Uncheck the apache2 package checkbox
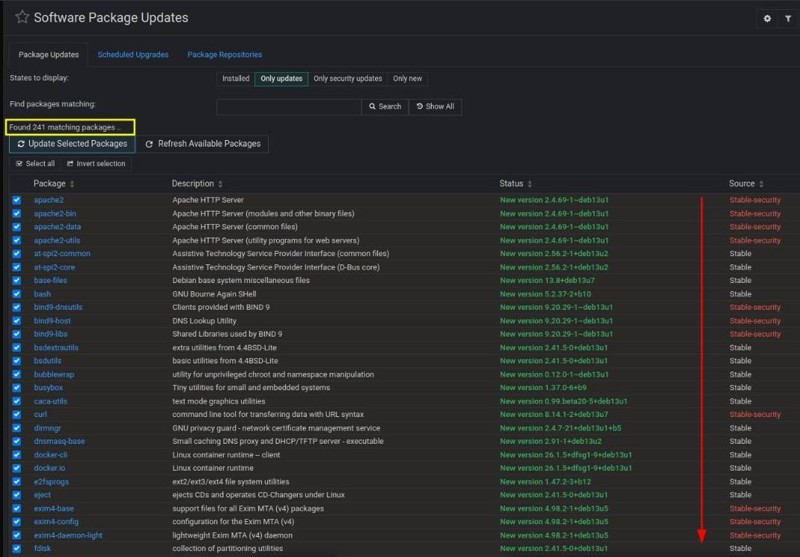The width and height of the screenshot is (800, 557). pos(17,200)
